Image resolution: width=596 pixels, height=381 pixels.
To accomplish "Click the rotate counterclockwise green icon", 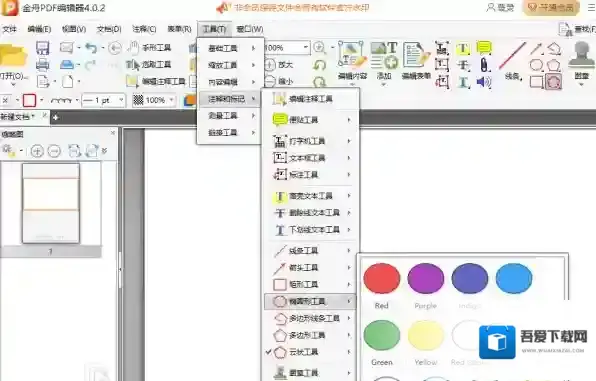I will (319, 65).
